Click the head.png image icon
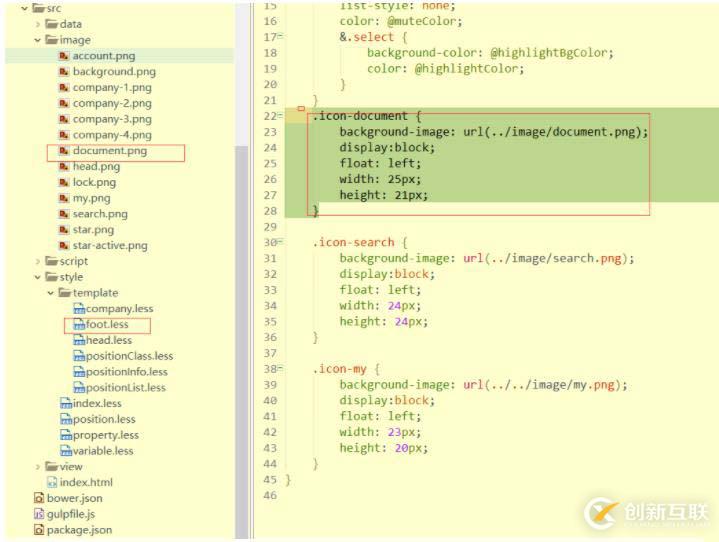This screenshot has height=542, width=719. click(64, 166)
